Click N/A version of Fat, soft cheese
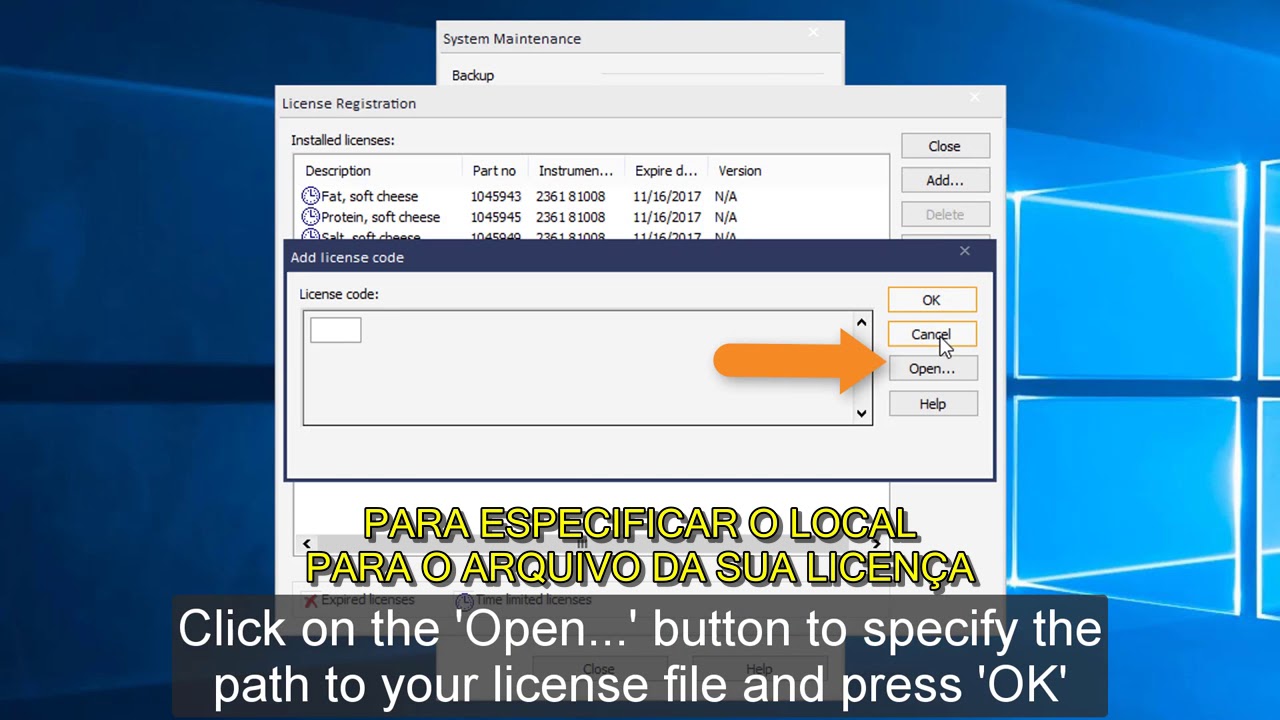Image resolution: width=1280 pixels, height=720 pixels. coord(725,196)
